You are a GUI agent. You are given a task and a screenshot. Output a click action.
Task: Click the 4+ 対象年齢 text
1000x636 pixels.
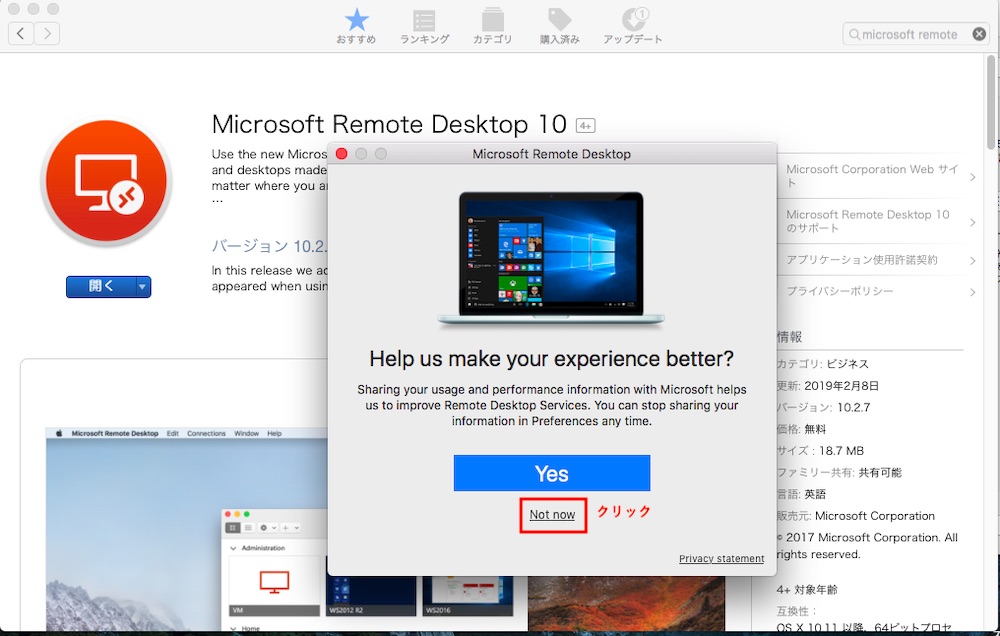tap(807, 590)
